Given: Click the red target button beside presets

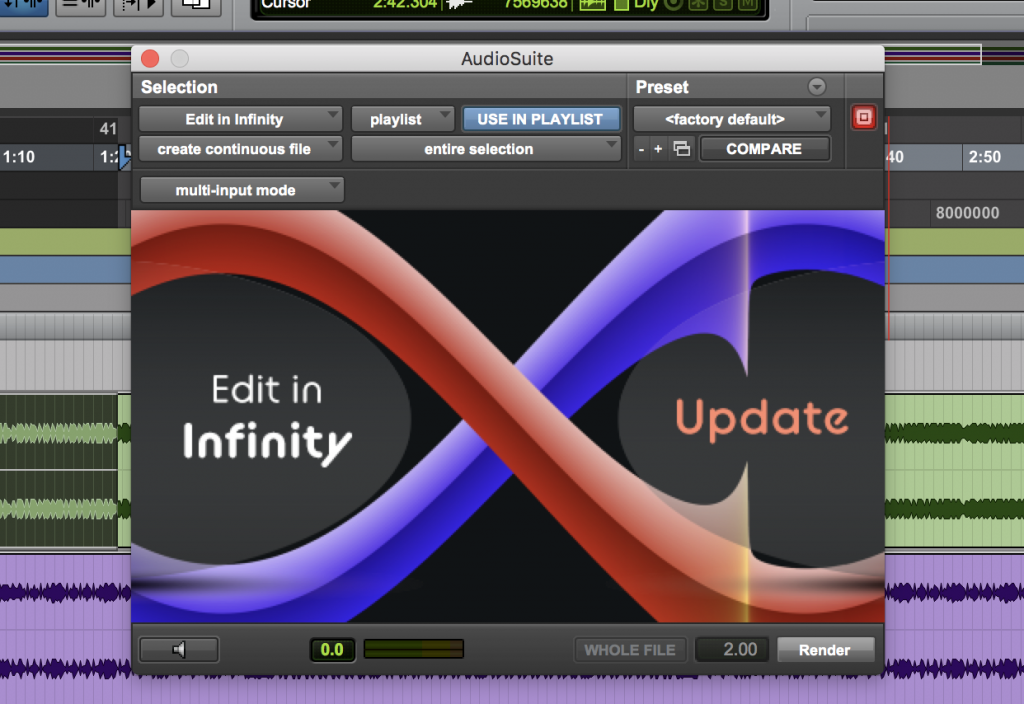Looking at the screenshot, I should tap(863, 119).
